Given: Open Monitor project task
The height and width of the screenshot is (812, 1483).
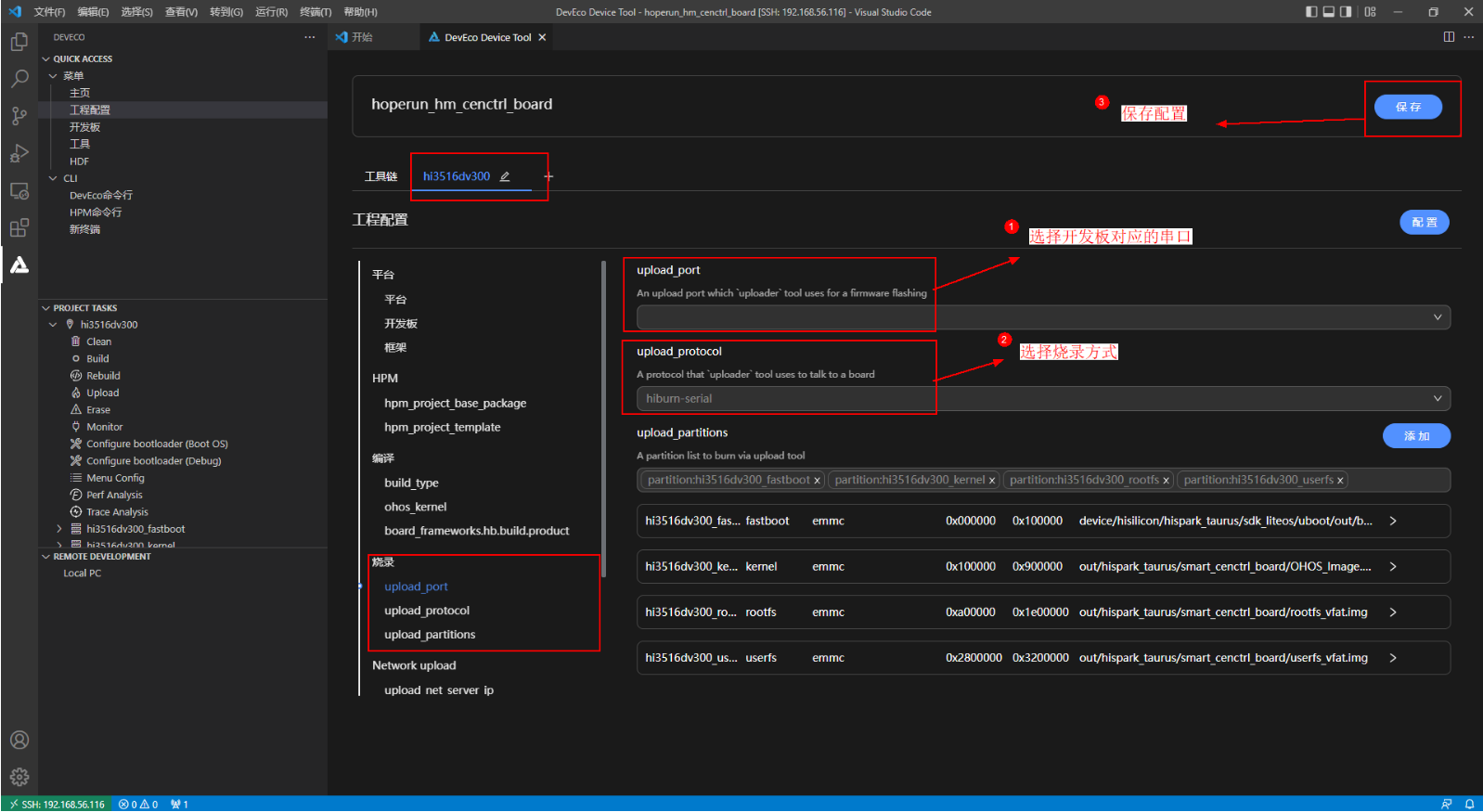Looking at the screenshot, I should pyautogui.click(x=104, y=428).
